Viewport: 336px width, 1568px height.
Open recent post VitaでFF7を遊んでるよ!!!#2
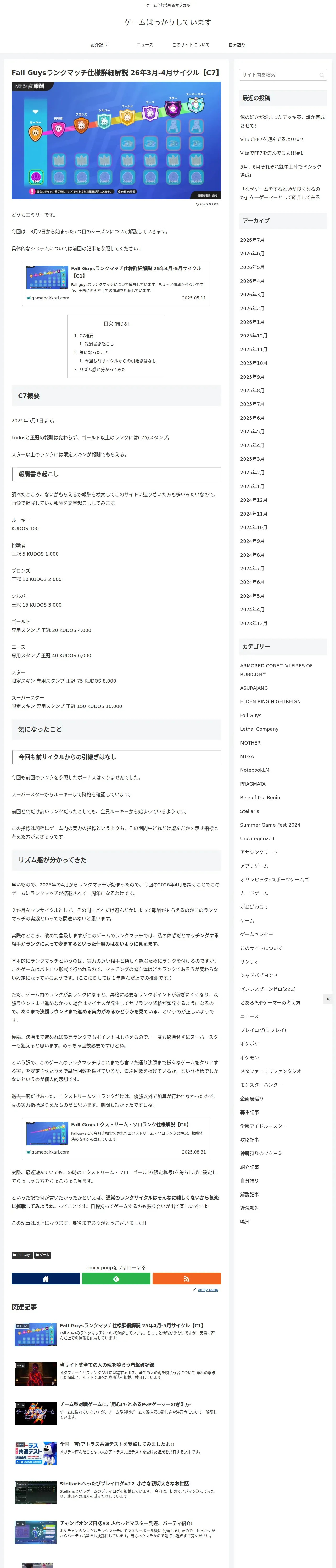[x=271, y=139]
